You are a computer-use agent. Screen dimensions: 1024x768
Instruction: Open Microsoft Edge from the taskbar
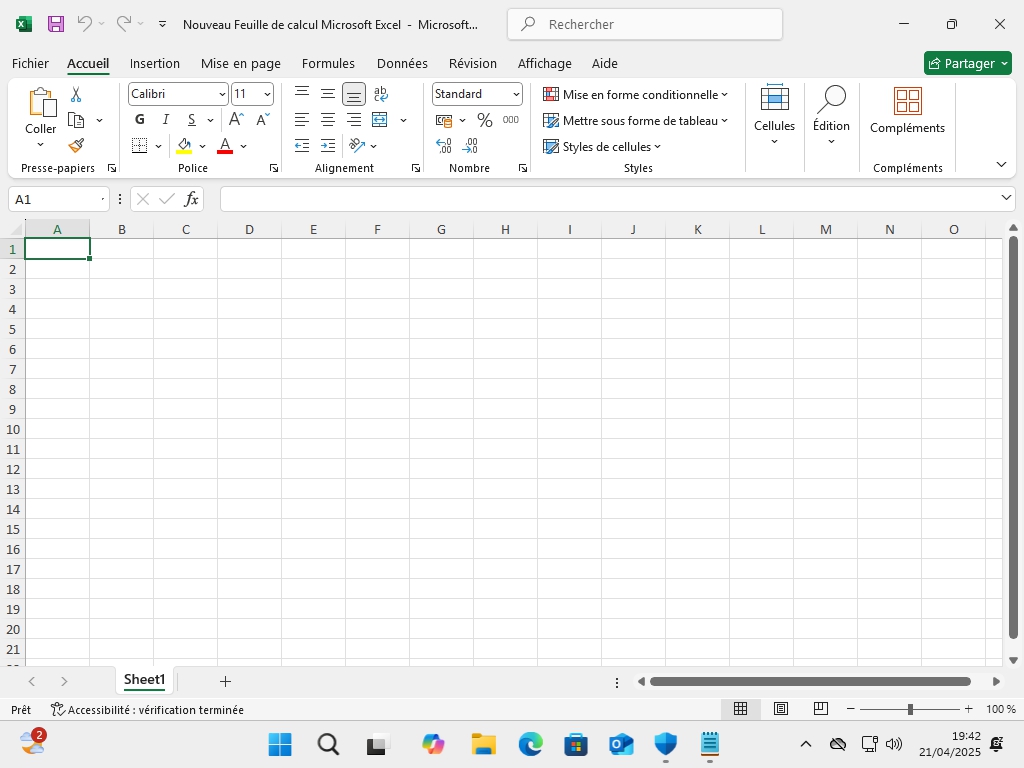tap(530, 744)
